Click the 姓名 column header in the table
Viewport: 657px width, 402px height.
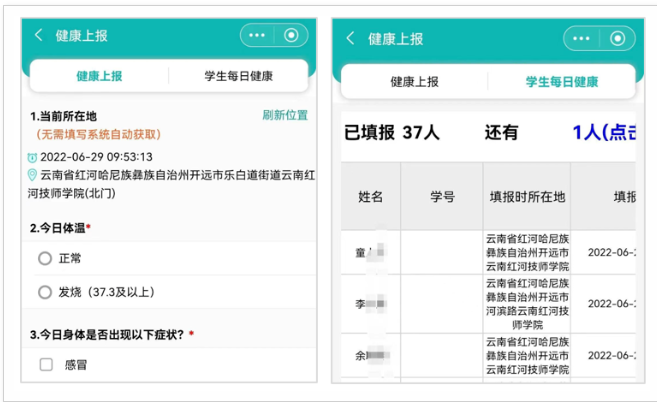370,196
